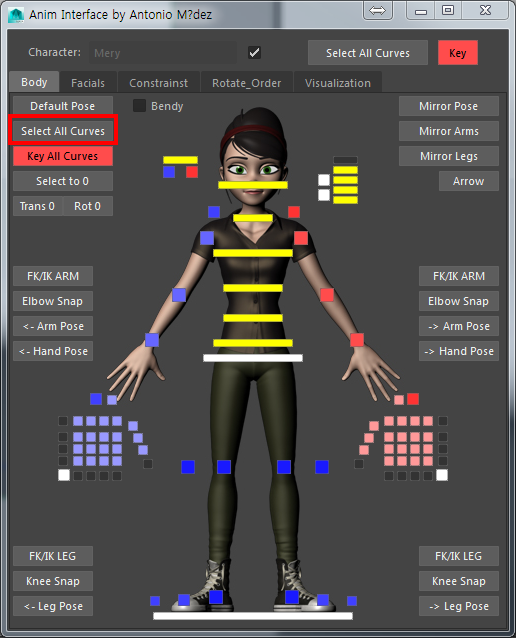Click Select All Curves in Body tab
The width and height of the screenshot is (516, 638).
click(63, 131)
